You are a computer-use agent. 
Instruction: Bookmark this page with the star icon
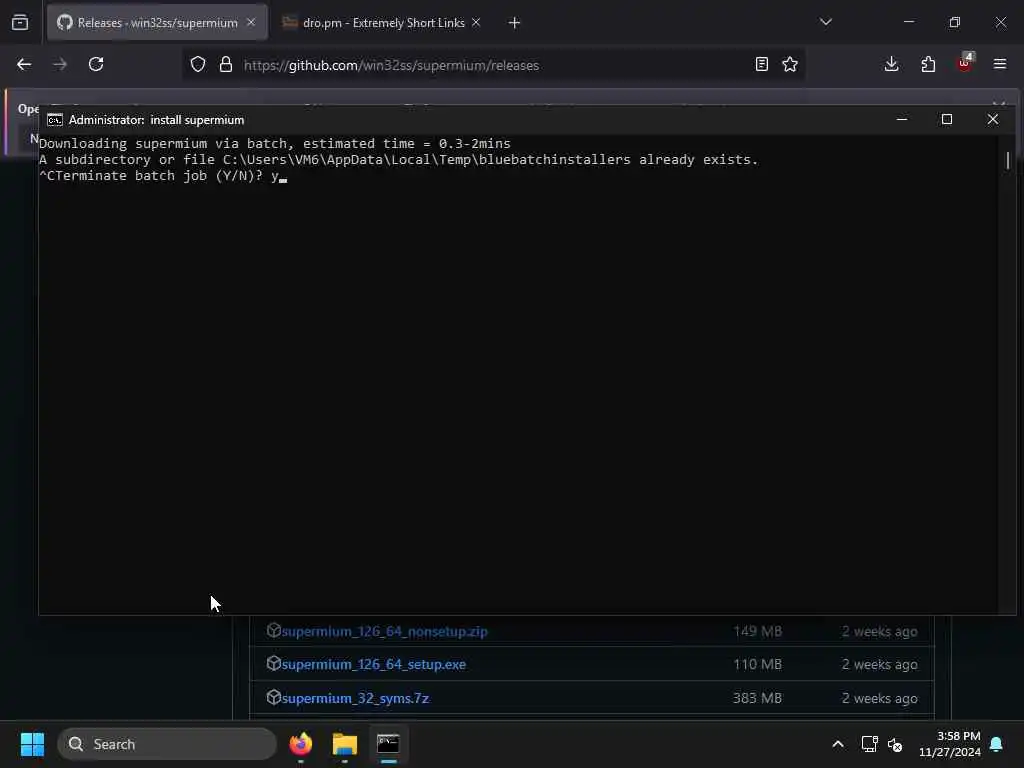[x=790, y=64]
